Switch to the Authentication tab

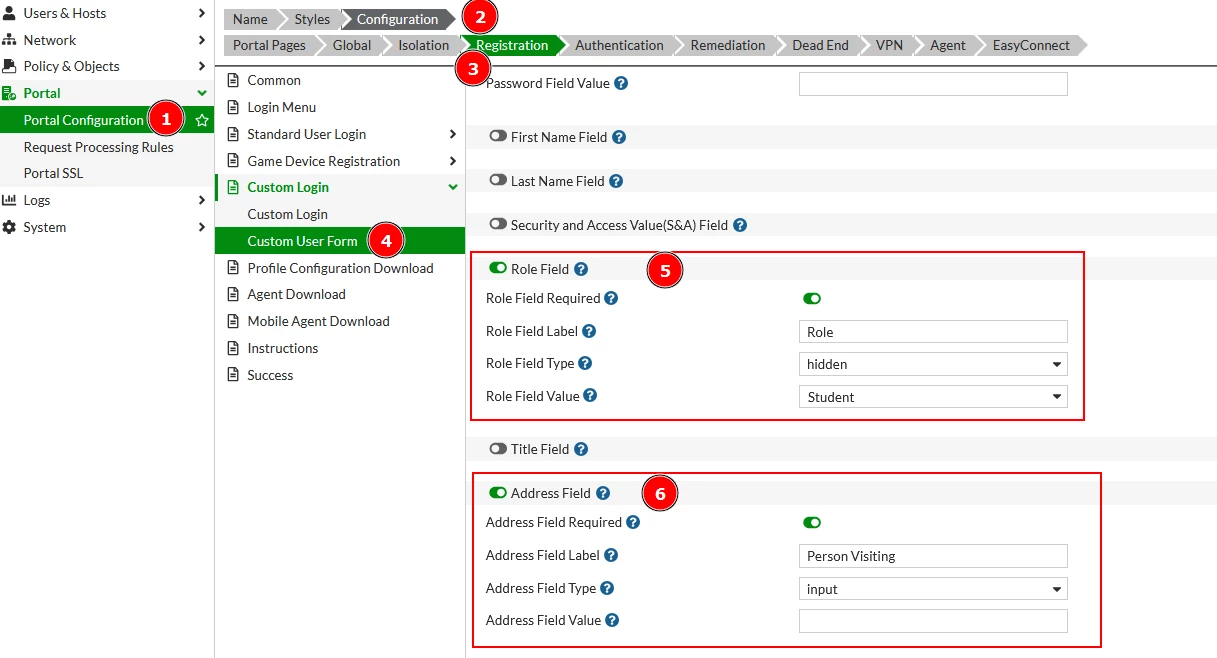click(x=619, y=45)
